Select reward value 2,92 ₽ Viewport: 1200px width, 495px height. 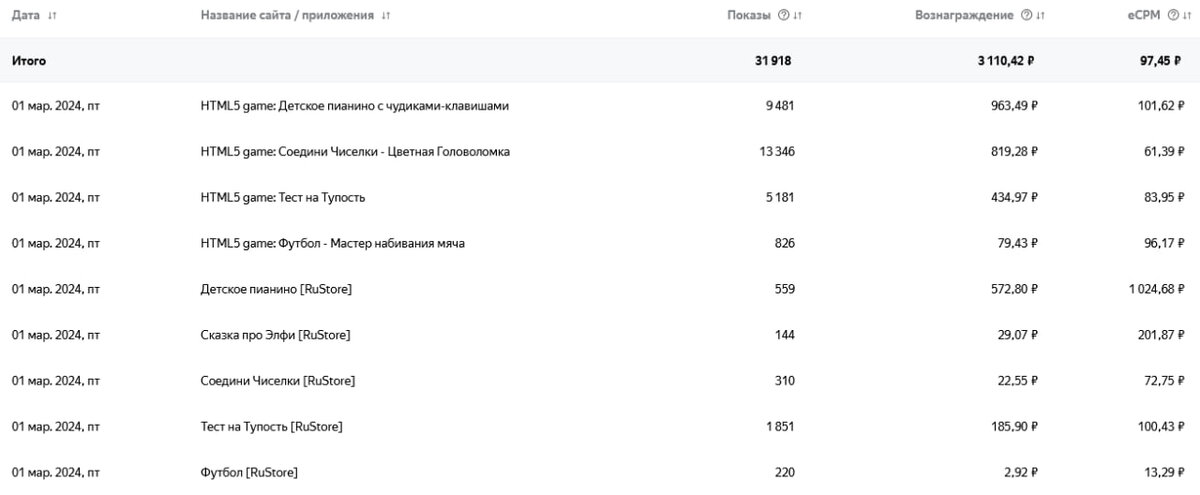tap(1019, 471)
